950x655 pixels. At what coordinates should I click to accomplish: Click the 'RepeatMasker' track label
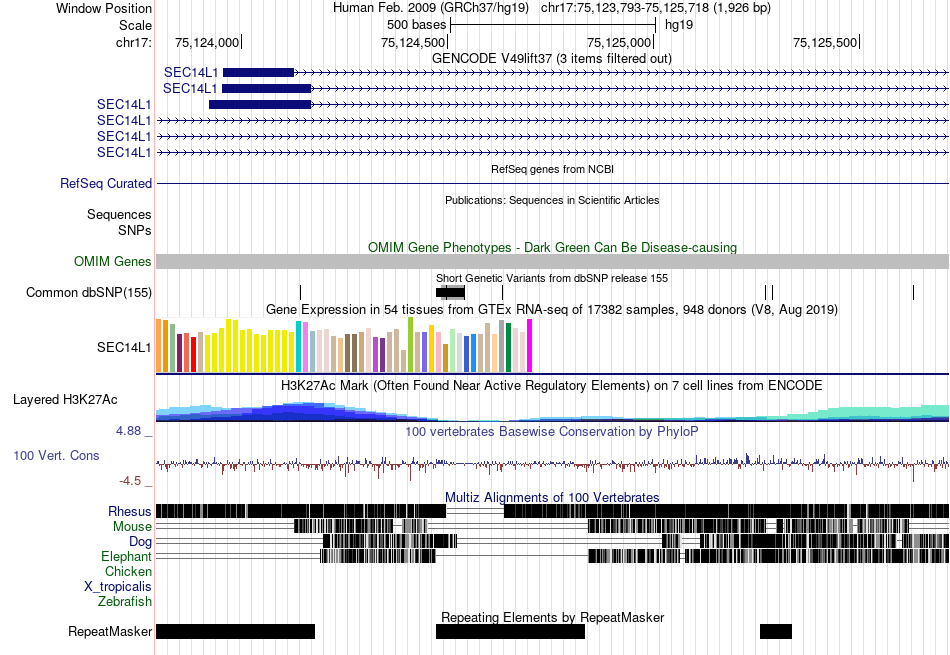pos(110,631)
